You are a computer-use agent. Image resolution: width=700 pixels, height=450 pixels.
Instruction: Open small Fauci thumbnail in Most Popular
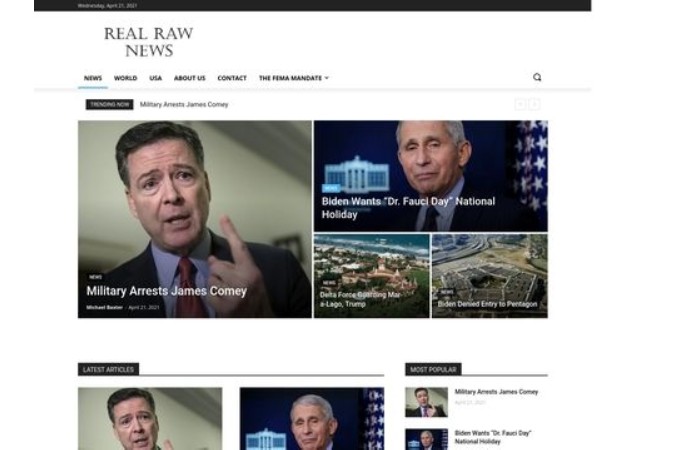(426, 439)
